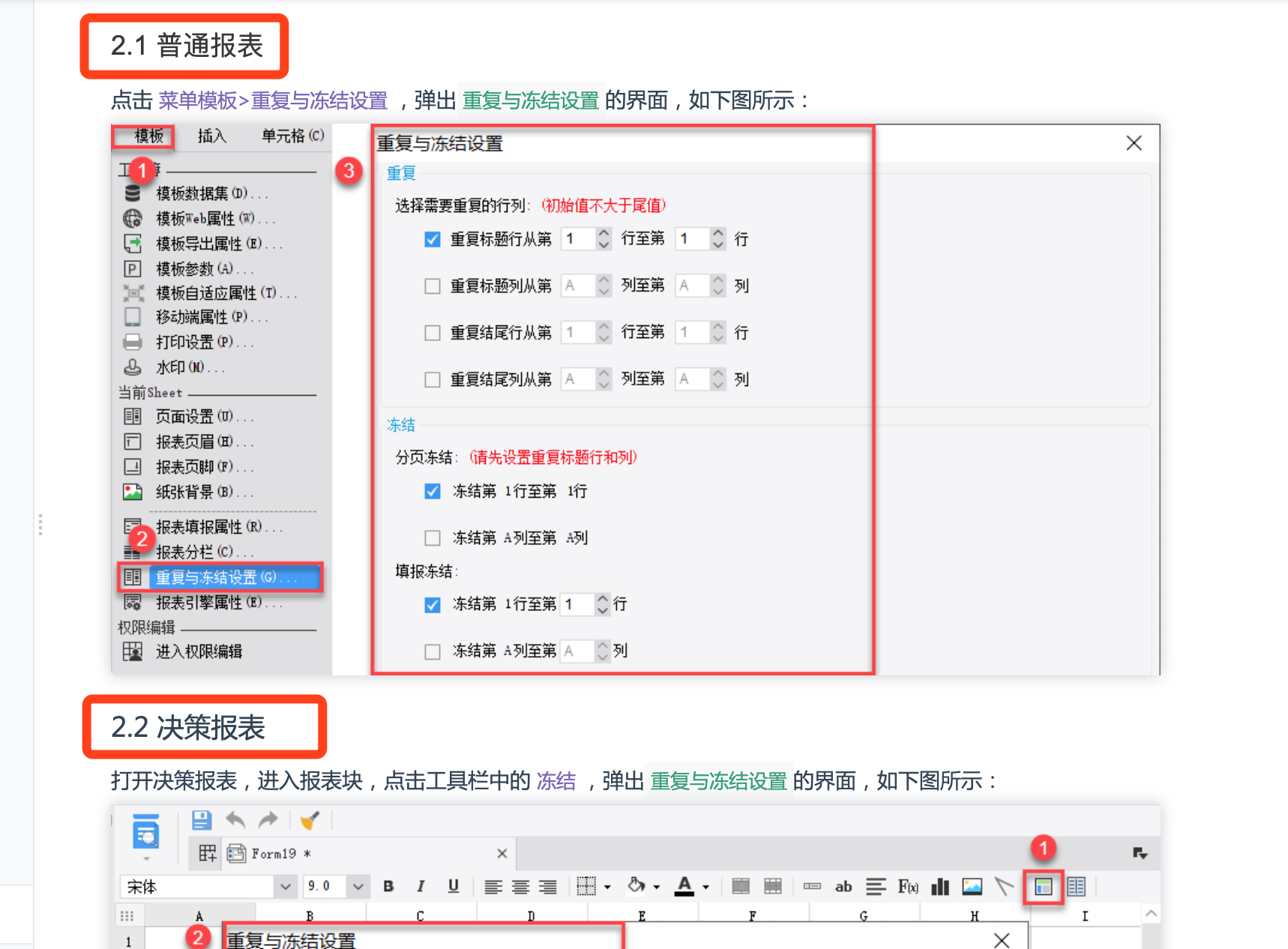Viewport: 1288px width, 949px height.
Task: Click the insert widget icon left of ab
Action: [x=812, y=887]
